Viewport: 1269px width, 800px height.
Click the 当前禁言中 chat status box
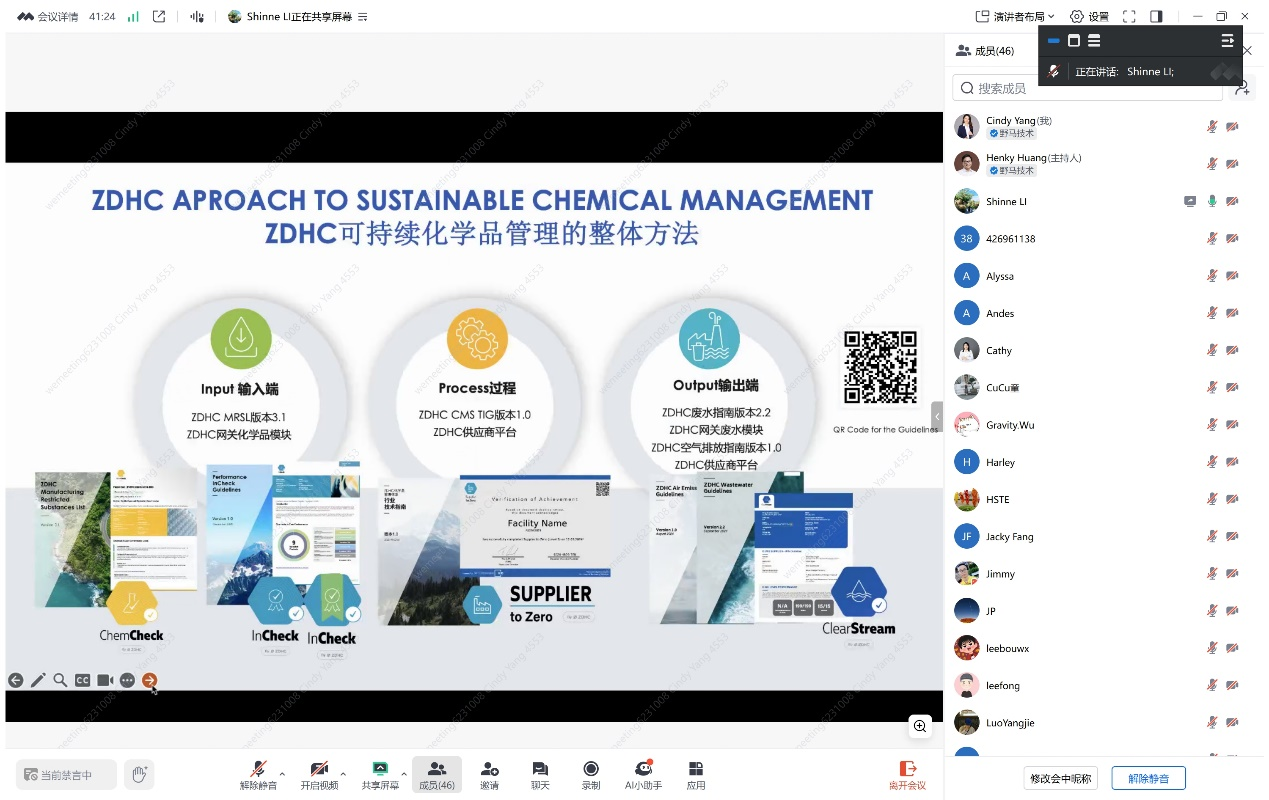click(x=66, y=775)
